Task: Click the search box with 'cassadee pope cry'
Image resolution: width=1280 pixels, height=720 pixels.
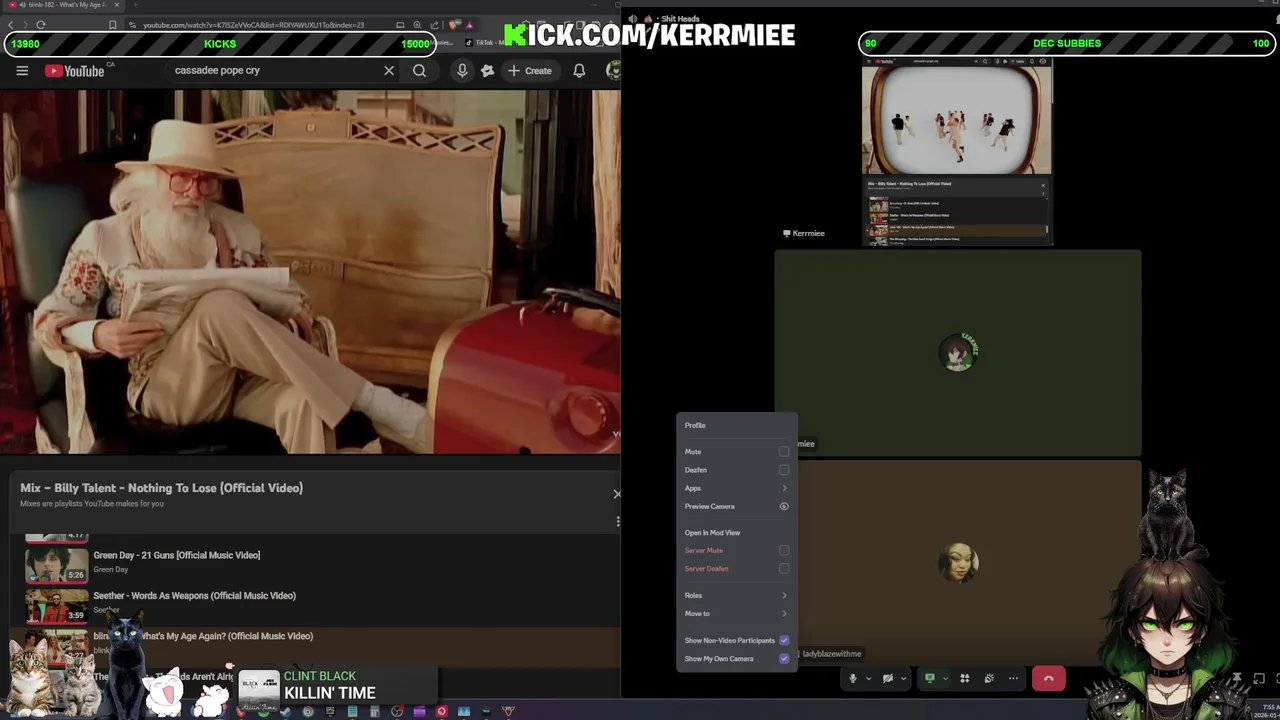Action: click(x=275, y=71)
